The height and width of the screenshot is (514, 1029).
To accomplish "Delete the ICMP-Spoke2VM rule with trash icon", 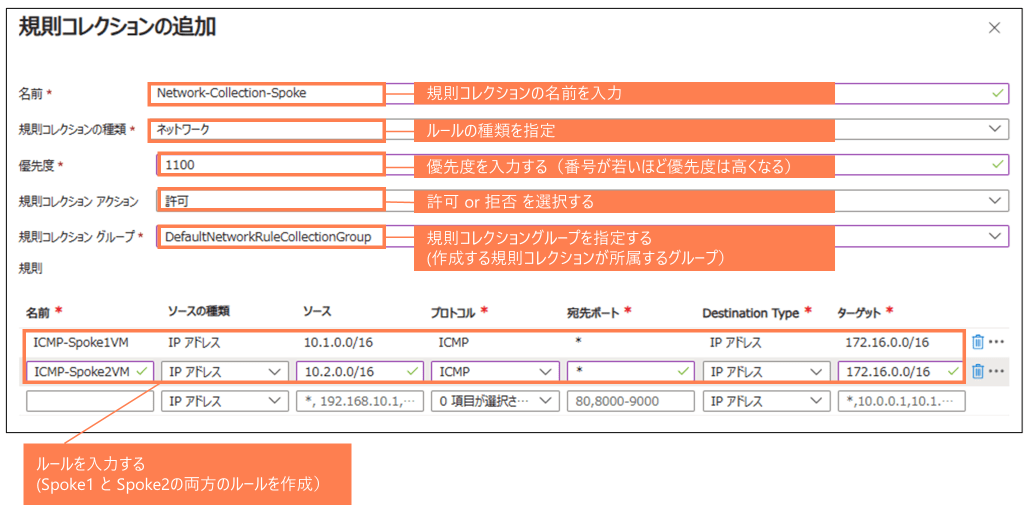I will (977, 372).
